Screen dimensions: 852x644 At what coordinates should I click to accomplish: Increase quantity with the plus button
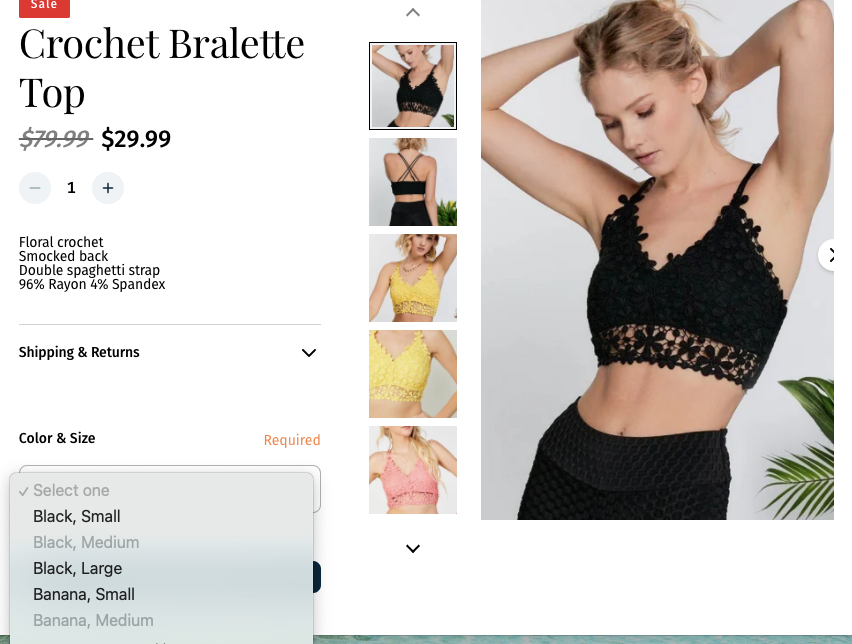click(108, 188)
